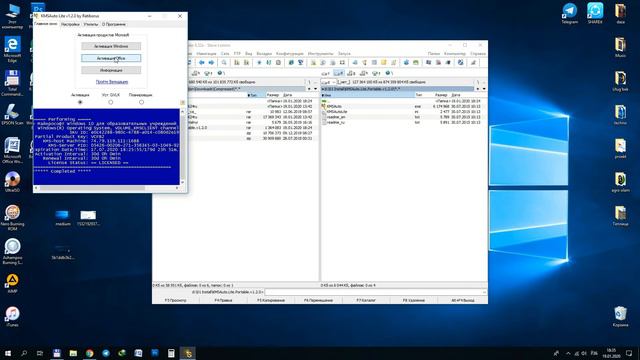Open left panel path history dropdown arrow

pos(315,89)
